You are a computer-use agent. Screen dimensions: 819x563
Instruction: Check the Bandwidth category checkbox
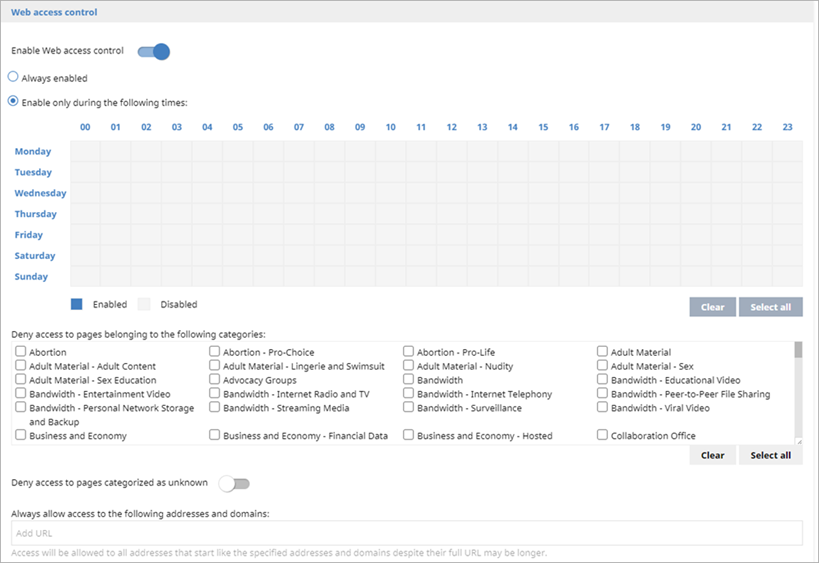pos(408,379)
